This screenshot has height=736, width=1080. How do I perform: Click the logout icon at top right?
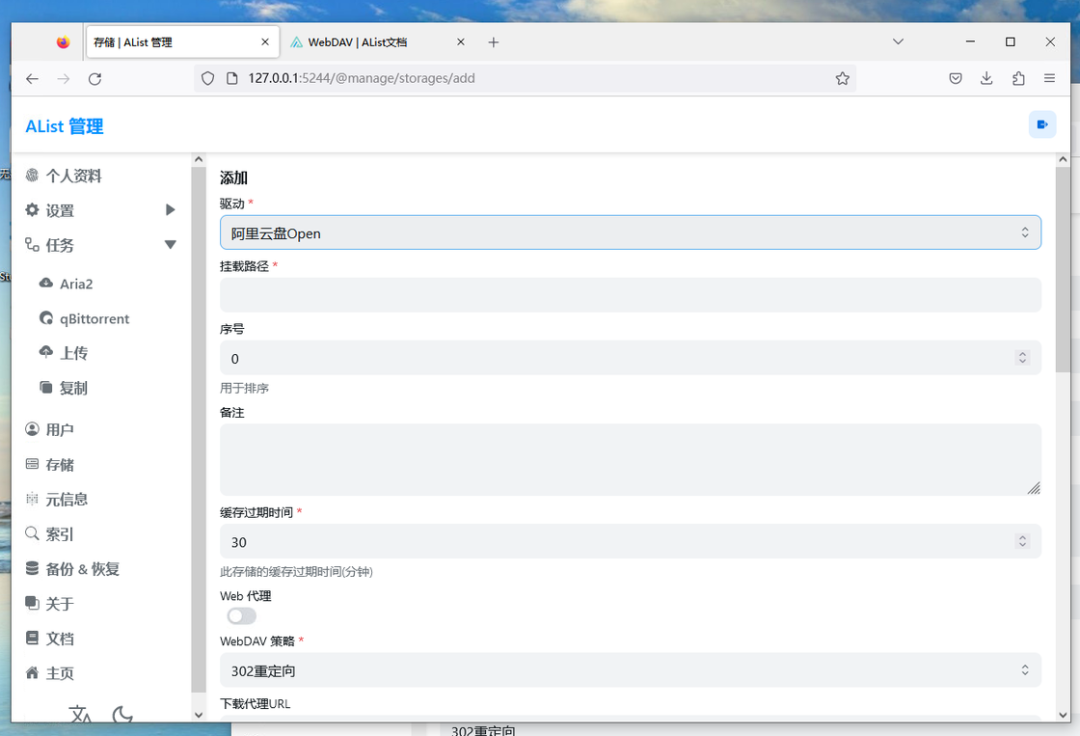(1042, 125)
